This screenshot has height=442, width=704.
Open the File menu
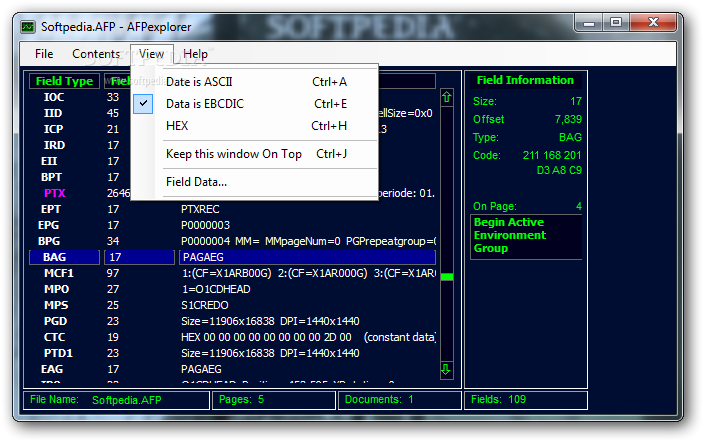click(44, 54)
